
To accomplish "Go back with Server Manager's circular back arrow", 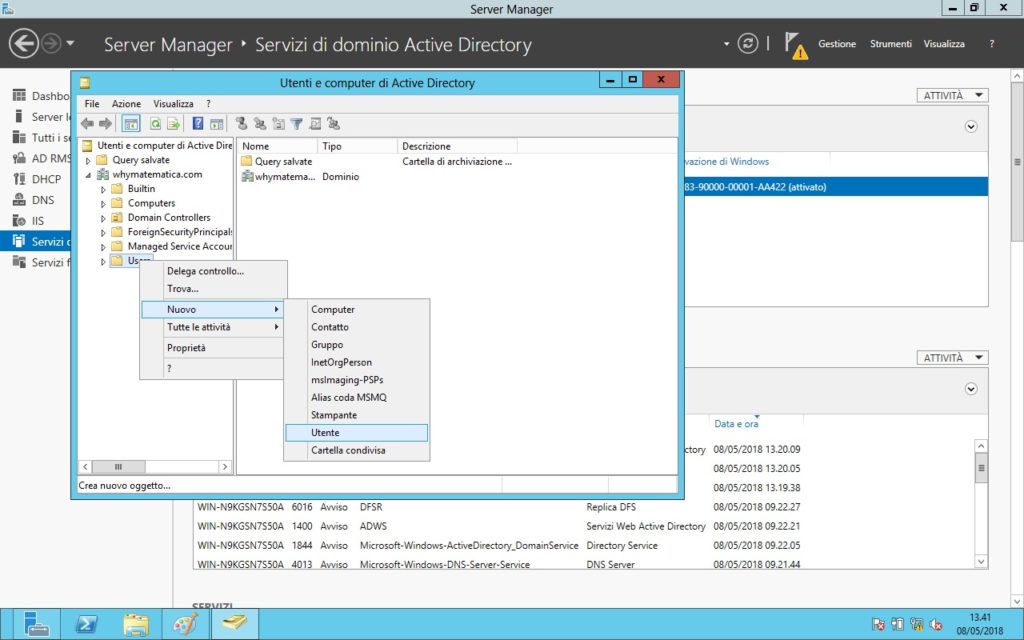I will (24, 44).
